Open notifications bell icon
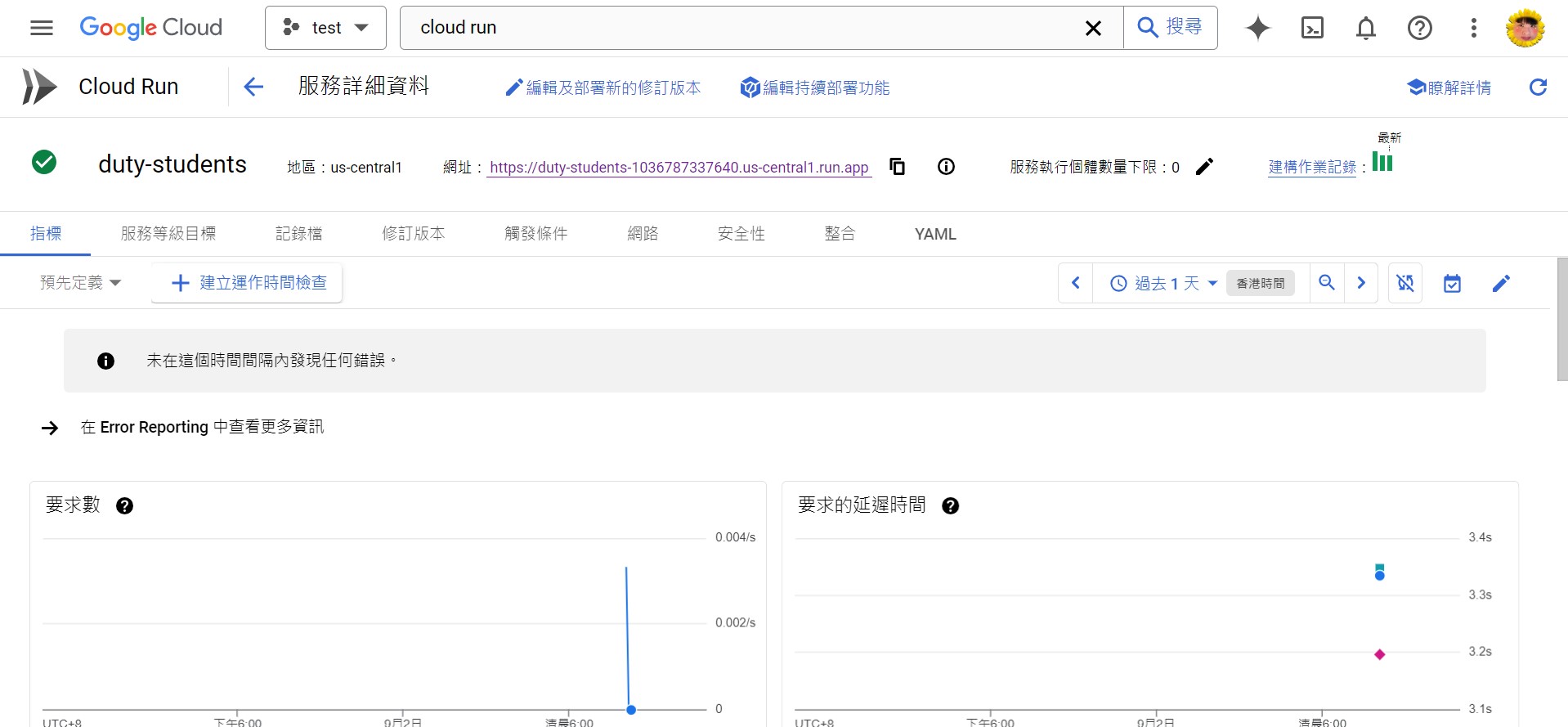The image size is (1568, 727). [x=1366, y=28]
